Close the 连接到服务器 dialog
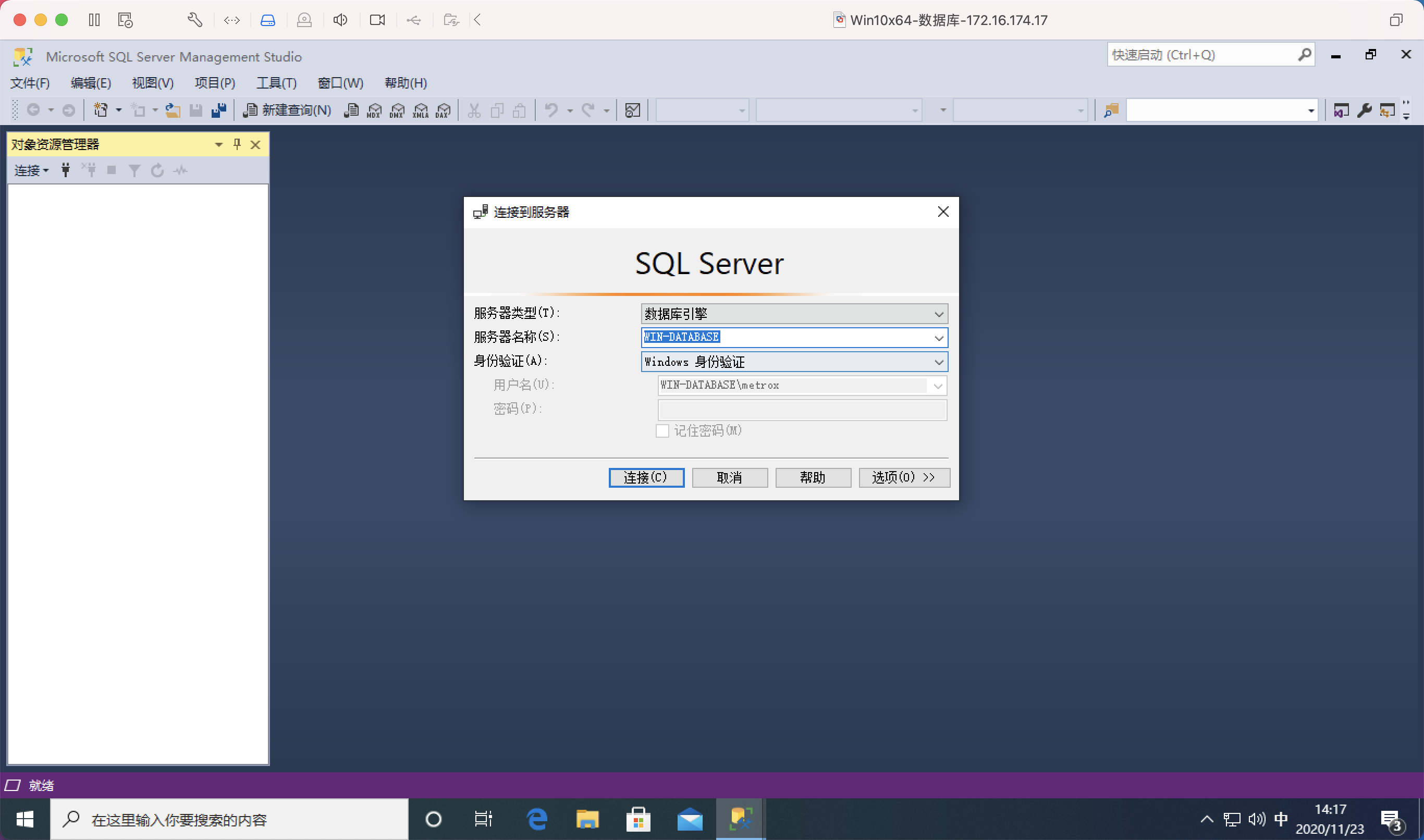The width and height of the screenshot is (1424, 840). [943, 212]
